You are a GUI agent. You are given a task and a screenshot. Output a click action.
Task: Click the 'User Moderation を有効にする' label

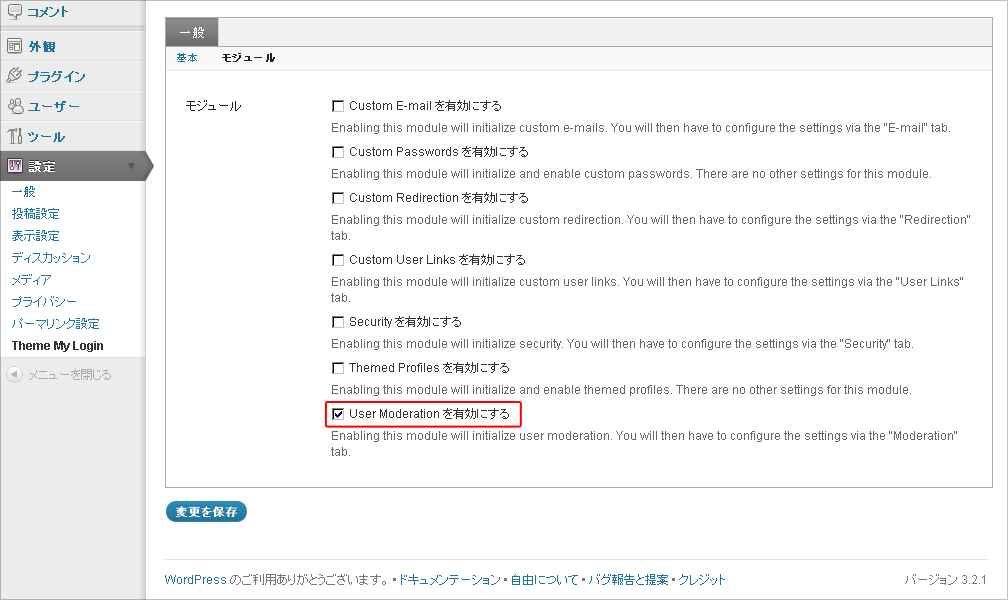[429, 414]
